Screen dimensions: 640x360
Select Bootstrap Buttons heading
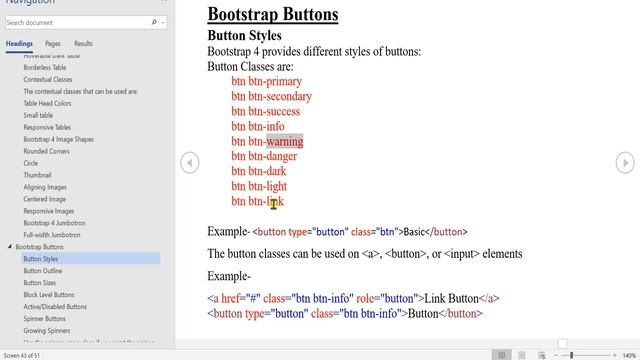pos(40,247)
